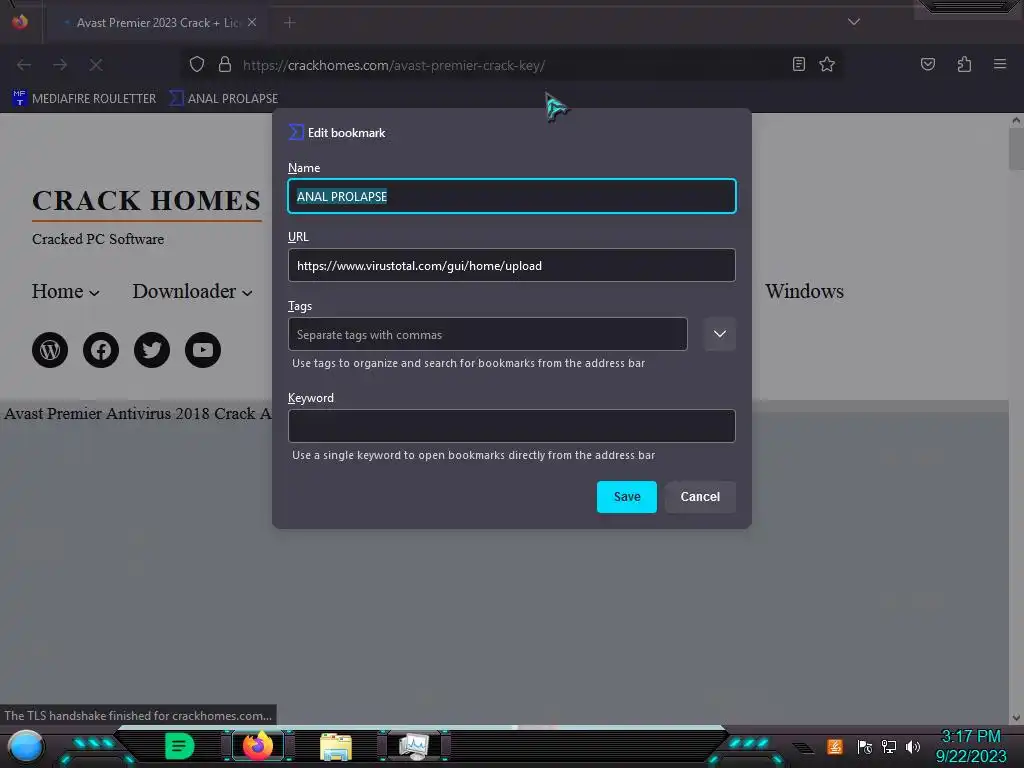Click the orange Java tray icon
The image size is (1024, 768).
point(835,746)
